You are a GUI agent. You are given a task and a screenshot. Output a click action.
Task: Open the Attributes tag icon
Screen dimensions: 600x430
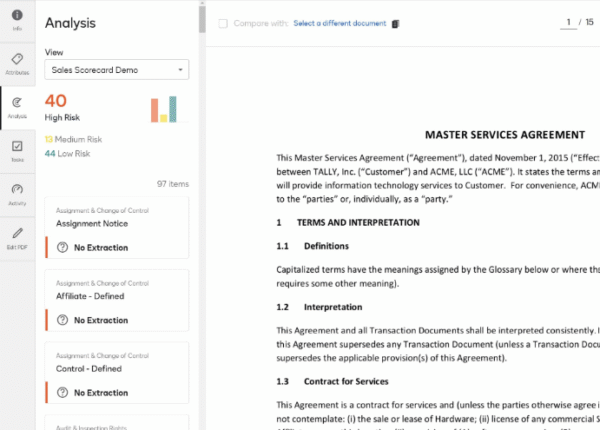(17, 65)
